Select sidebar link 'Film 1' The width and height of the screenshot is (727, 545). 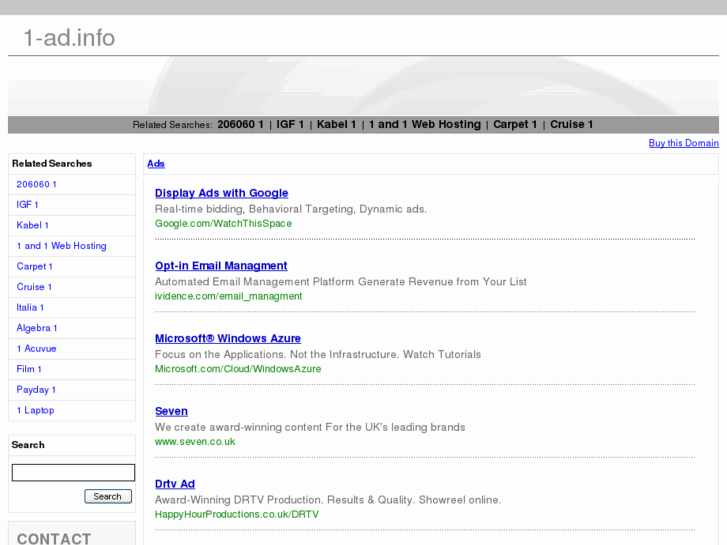pos(29,369)
